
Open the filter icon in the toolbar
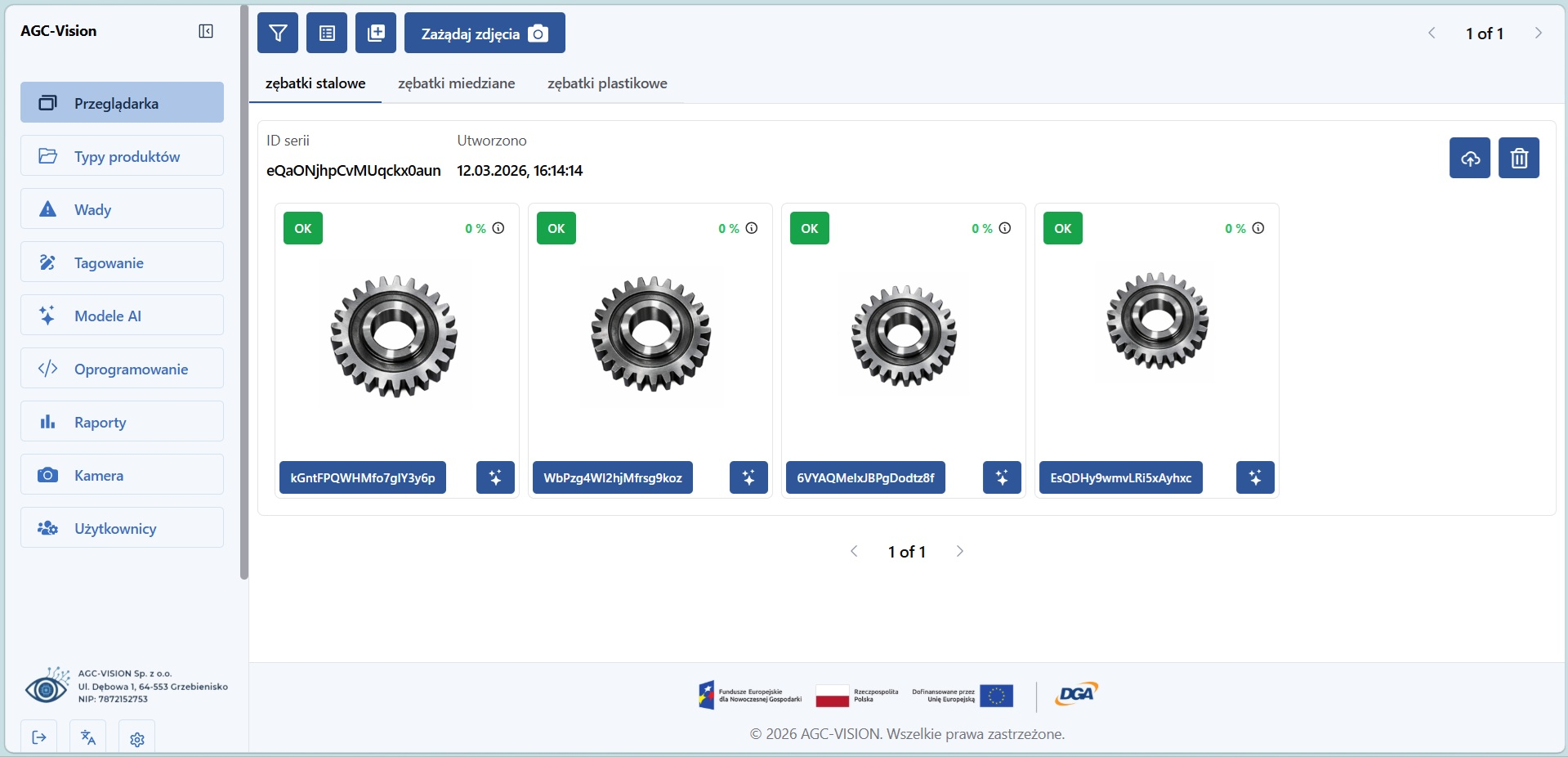(x=278, y=33)
